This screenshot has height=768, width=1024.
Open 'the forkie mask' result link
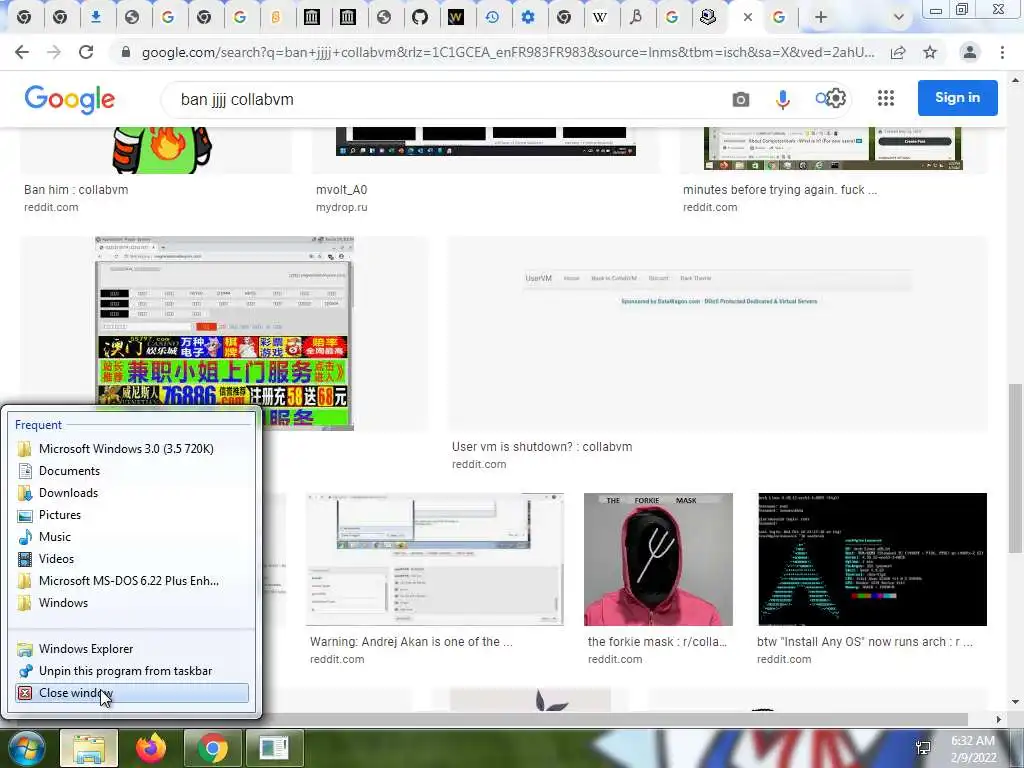658,641
